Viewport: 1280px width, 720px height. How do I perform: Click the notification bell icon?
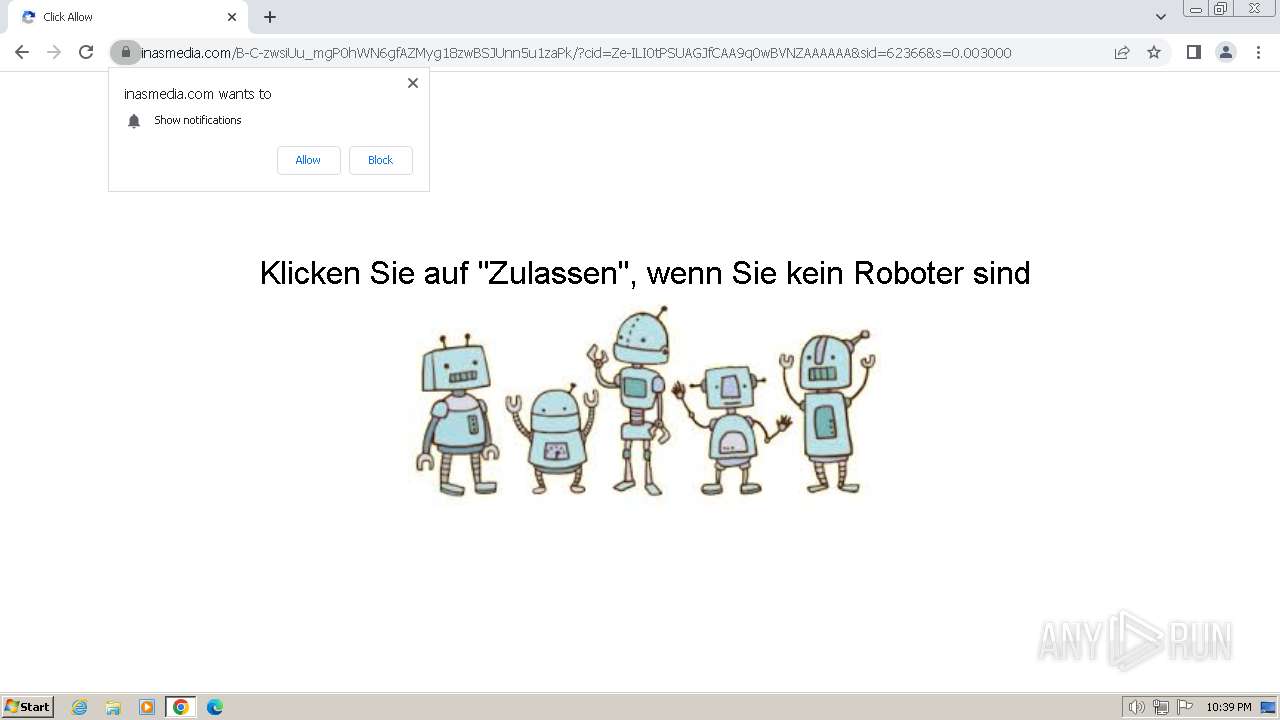pyautogui.click(x=134, y=121)
